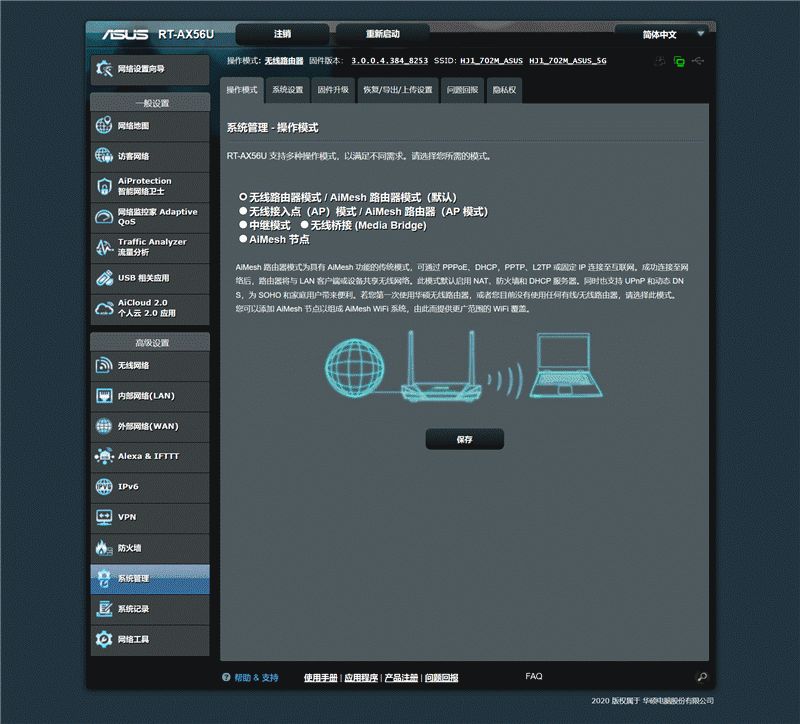This screenshot has height=724, width=800.
Task: Switch to the 固件升级 tab
Action: click(333, 90)
